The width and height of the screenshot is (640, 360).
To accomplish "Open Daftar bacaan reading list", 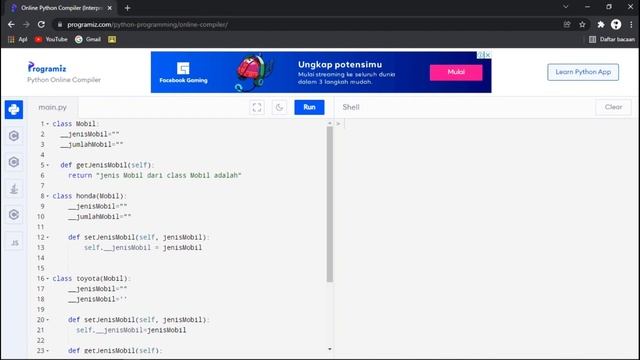I will pos(612,39).
